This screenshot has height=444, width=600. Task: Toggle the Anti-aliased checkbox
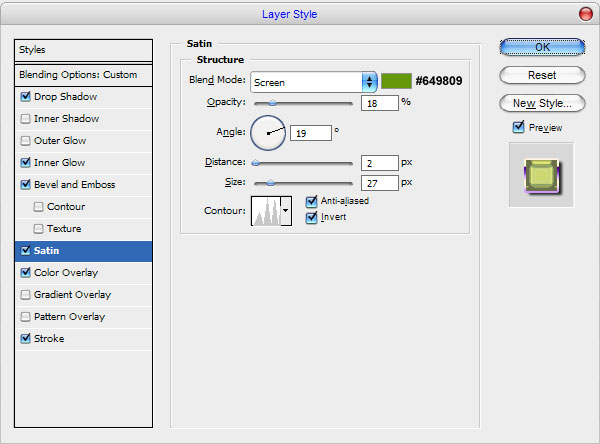pyautogui.click(x=312, y=201)
